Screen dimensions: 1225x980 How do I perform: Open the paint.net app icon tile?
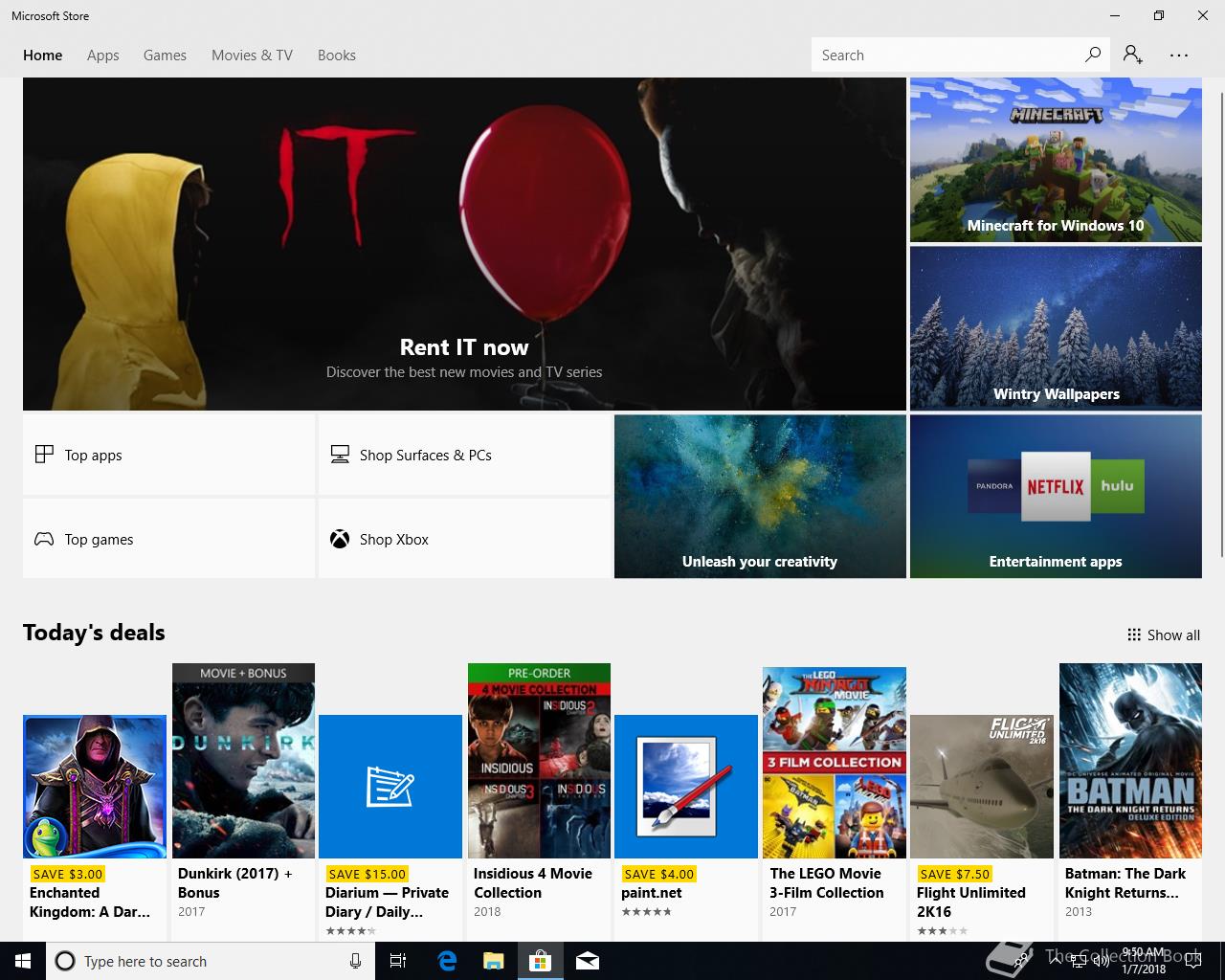click(x=686, y=787)
